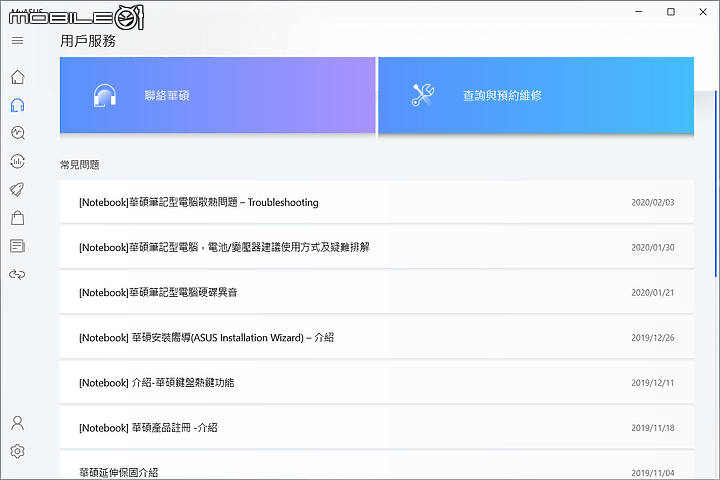Open the hamburger menu
The width and height of the screenshot is (720, 480).
[x=17, y=40]
